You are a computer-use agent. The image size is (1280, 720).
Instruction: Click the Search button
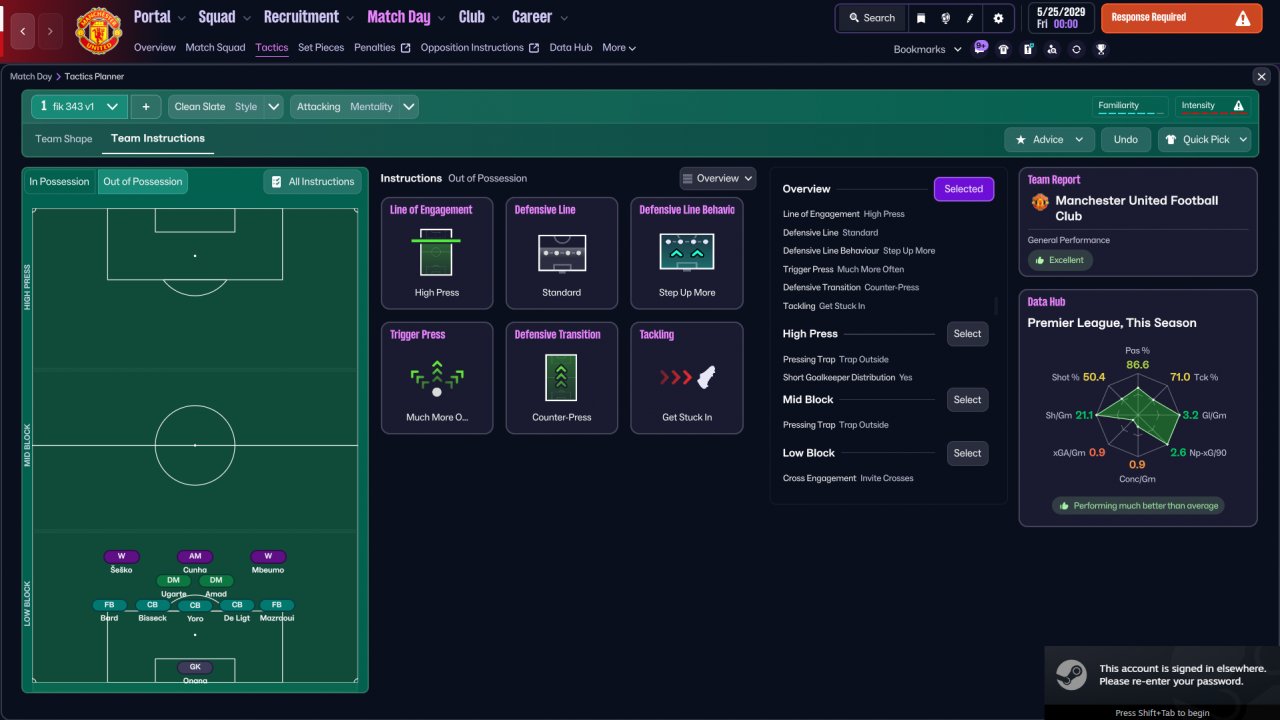pos(871,18)
